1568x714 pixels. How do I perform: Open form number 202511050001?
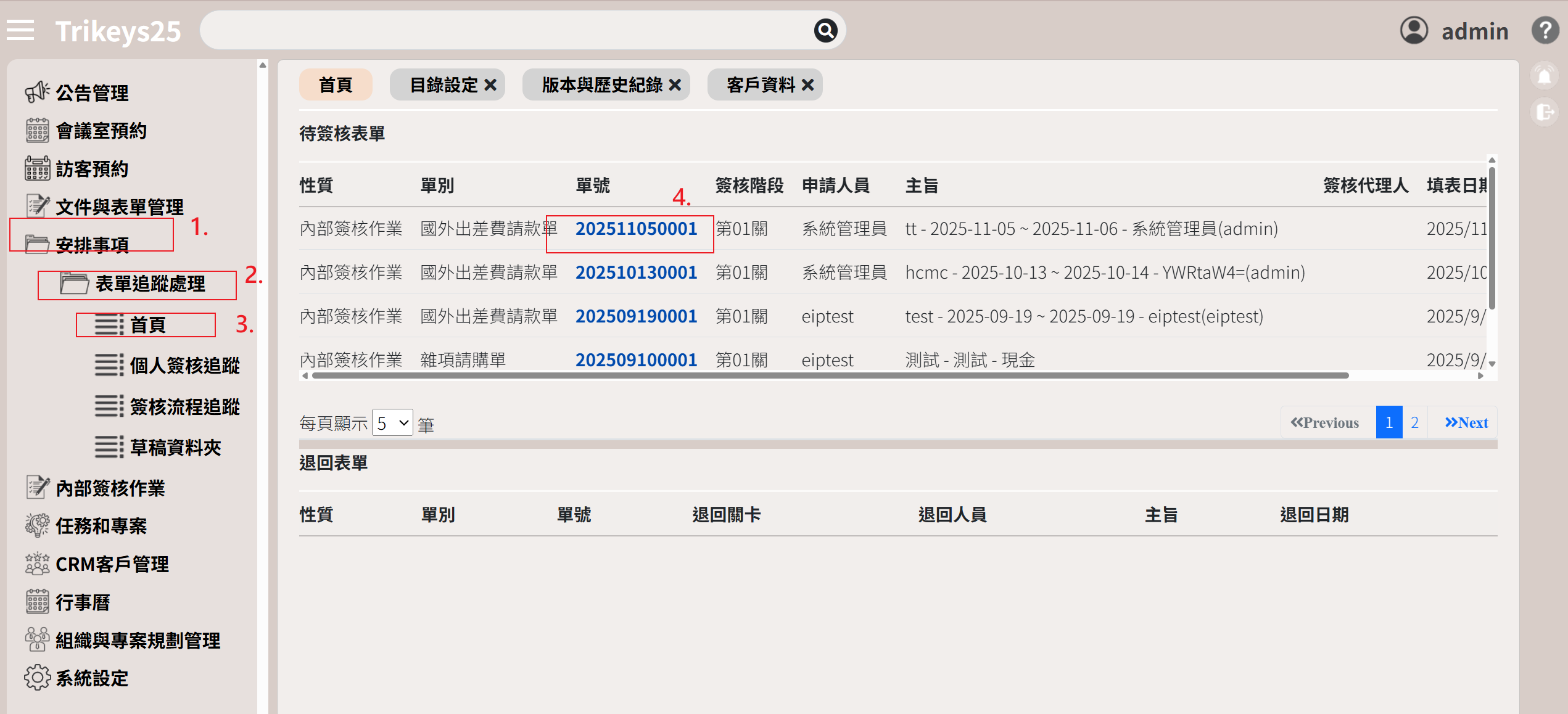(x=636, y=229)
